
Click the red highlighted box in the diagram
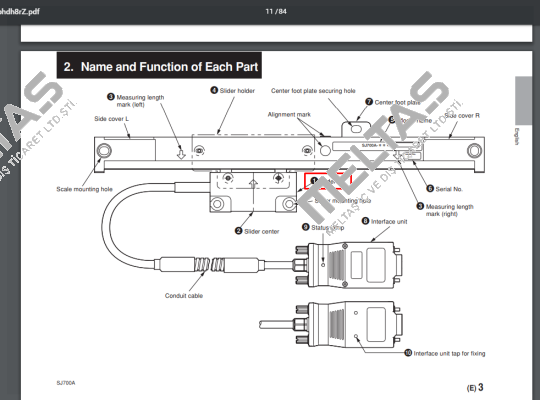(328, 181)
